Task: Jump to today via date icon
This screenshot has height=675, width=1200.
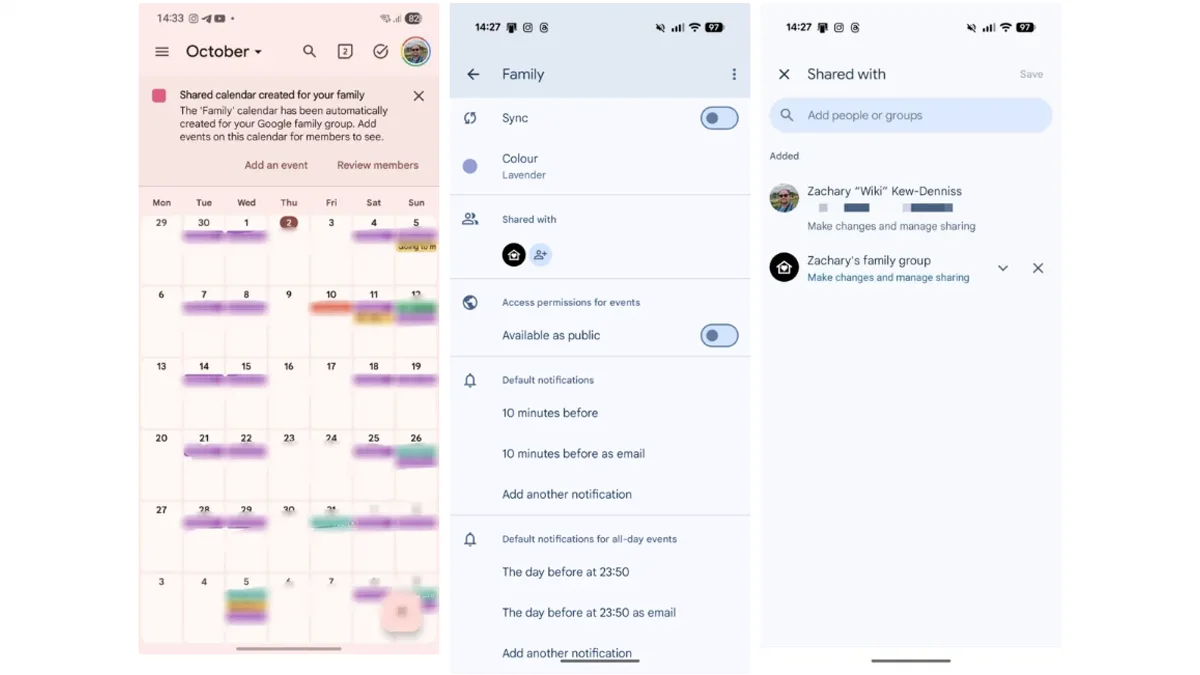Action: coord(345,52)
